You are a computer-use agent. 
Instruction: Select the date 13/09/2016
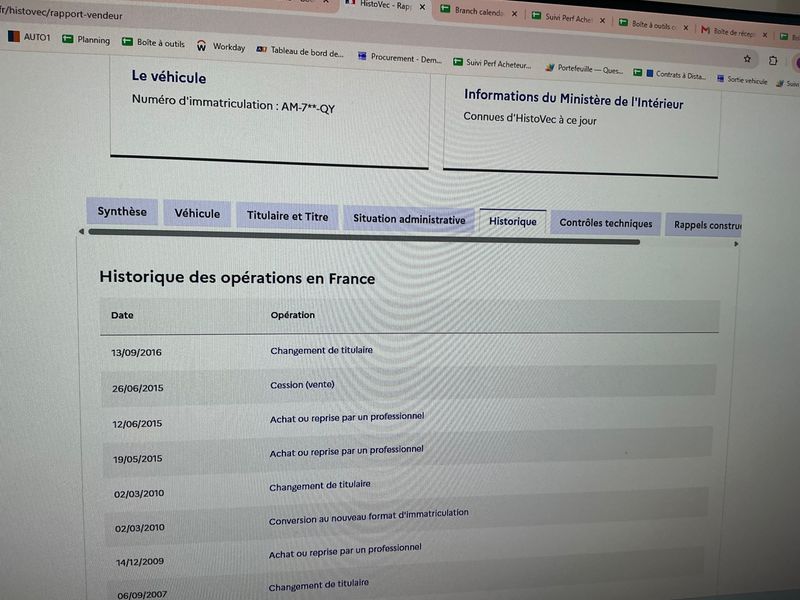[x=136, y=353]
